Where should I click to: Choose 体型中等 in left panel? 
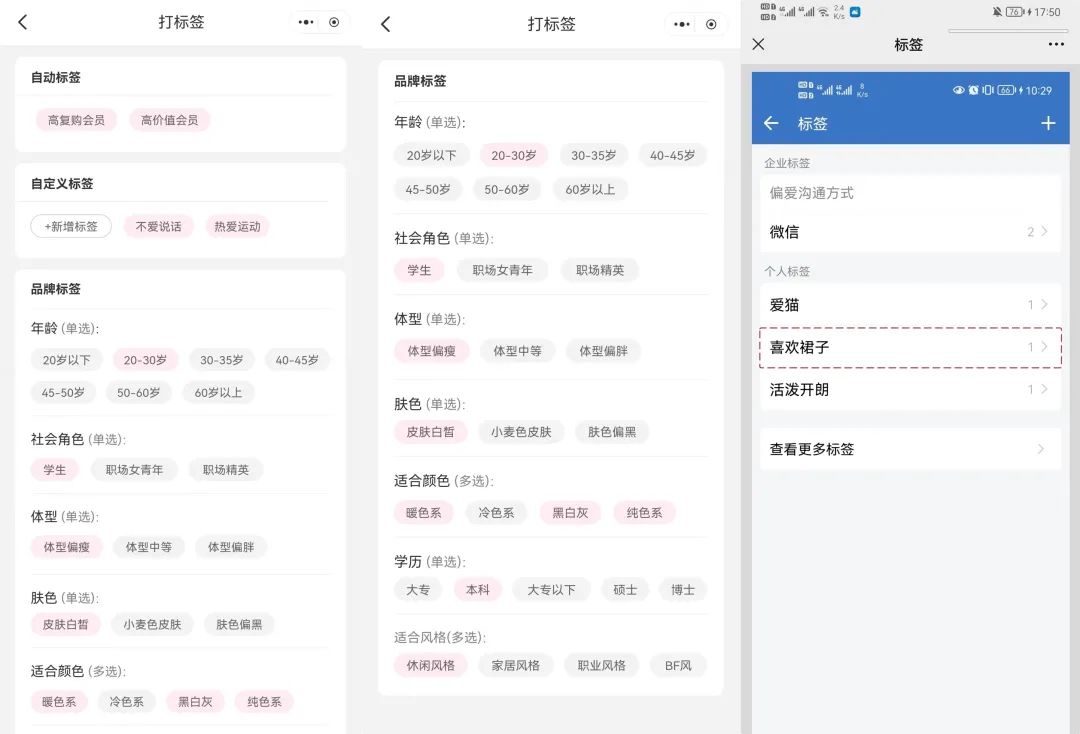click(x=149, y=547)
